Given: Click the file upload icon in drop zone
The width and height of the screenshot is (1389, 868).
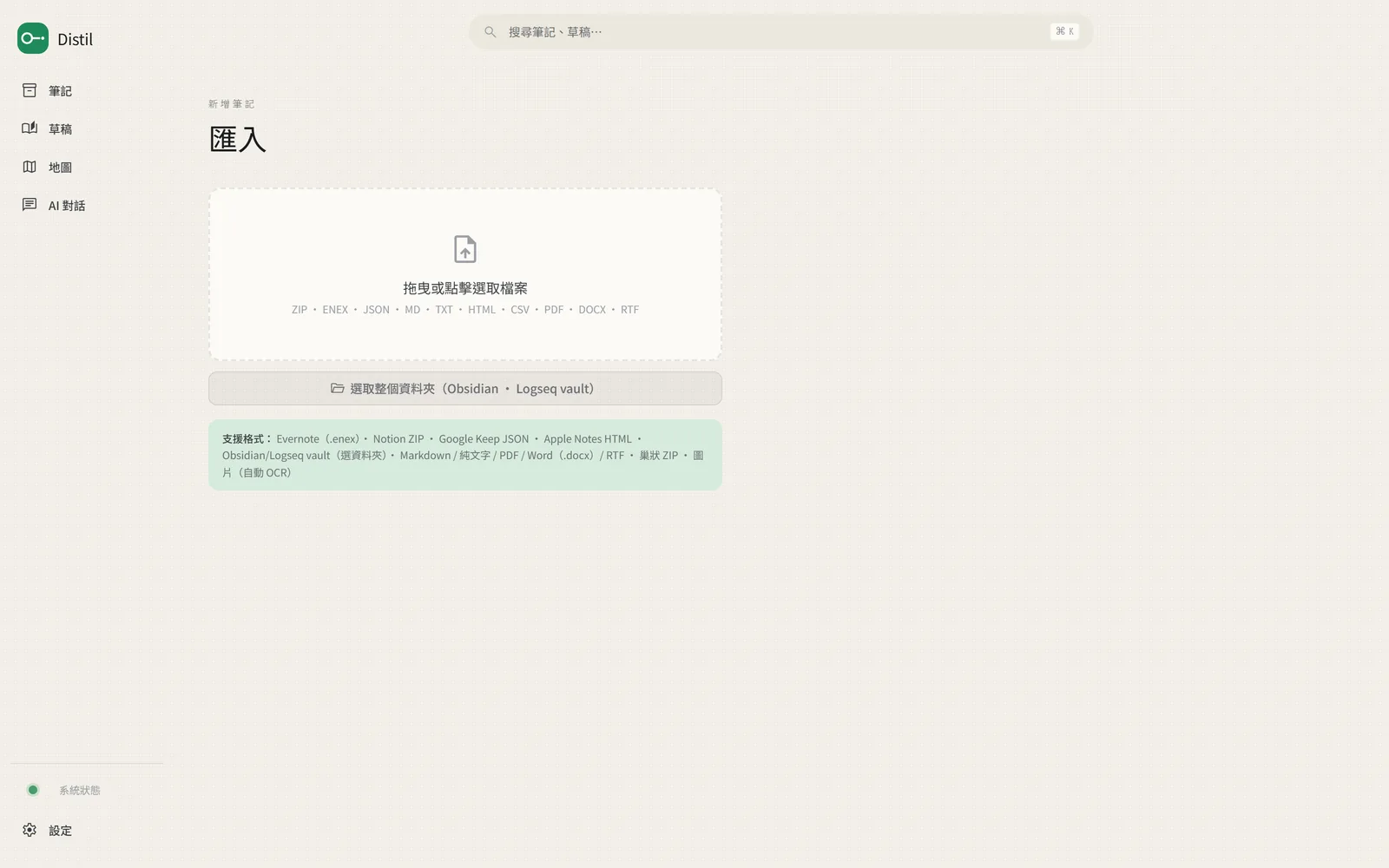Looking at the screenshot, I should 465,249.
